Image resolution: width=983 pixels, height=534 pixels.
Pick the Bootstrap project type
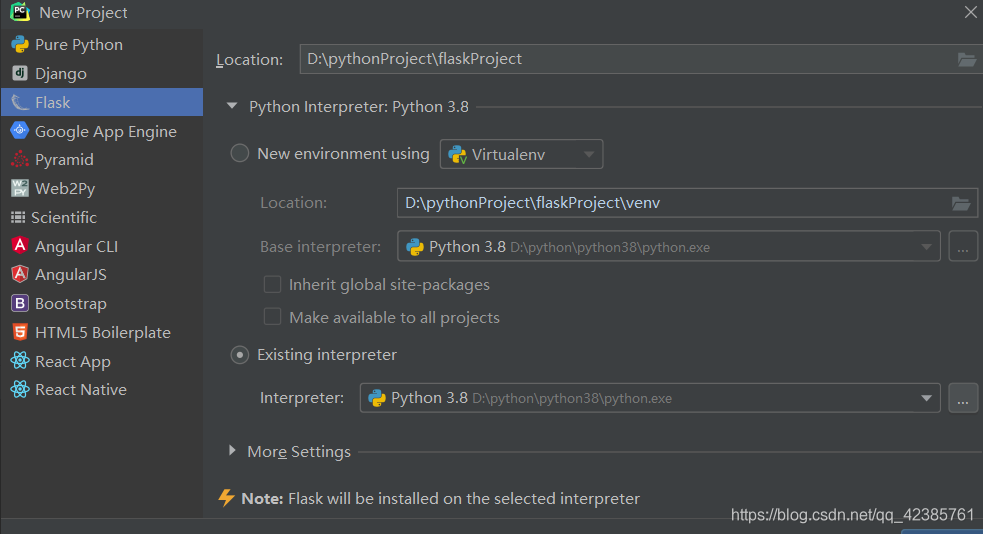102,303
